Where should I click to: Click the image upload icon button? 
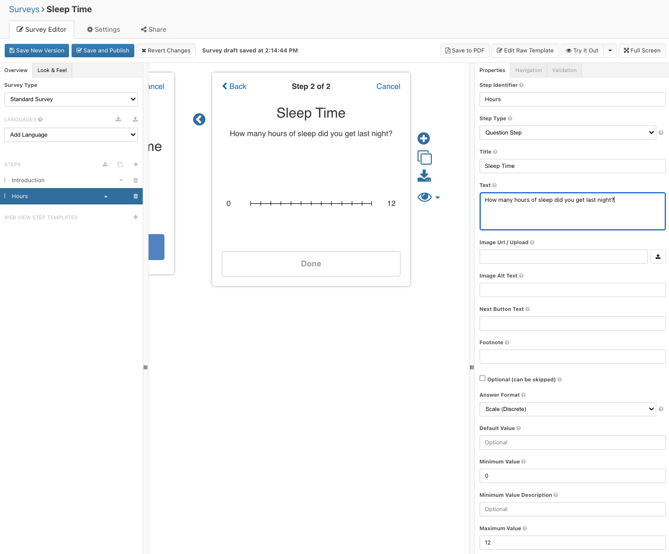pyautogui.click(x=657, y=257)
